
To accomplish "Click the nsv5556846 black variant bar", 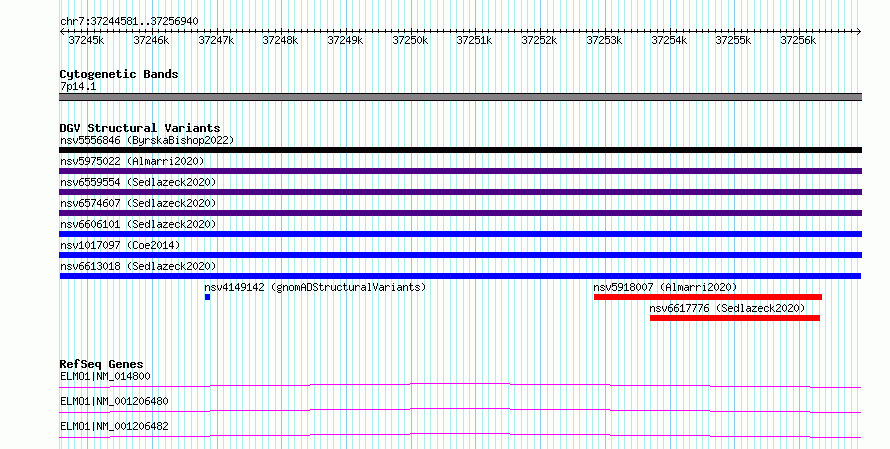I will [x=460, y=150].
